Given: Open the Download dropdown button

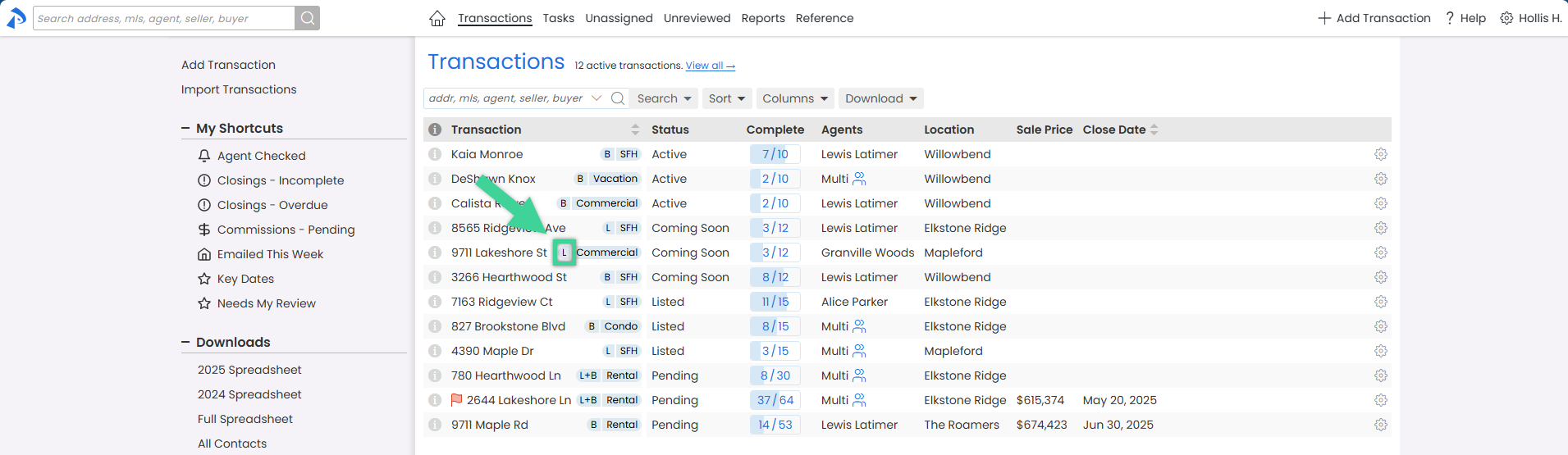Looking at the screenshot, I should click(881, 98).
